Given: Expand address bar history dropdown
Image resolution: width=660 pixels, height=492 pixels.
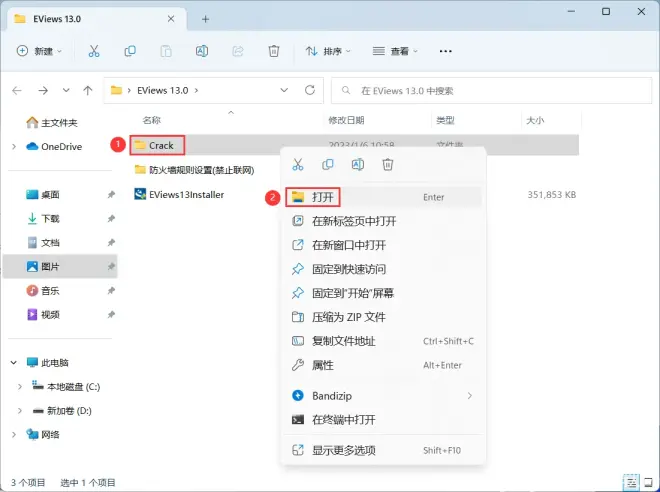Looking at the screenshot, I should [284, 90].
